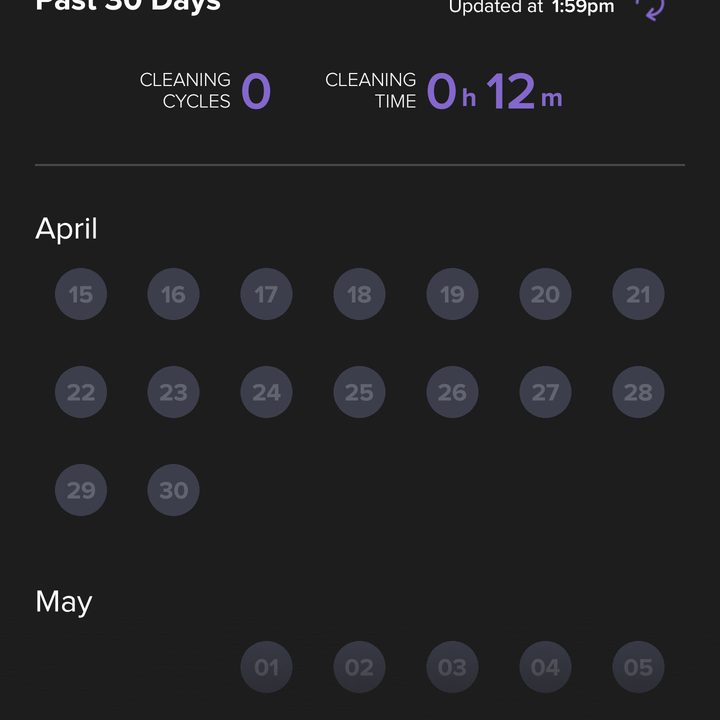Tap the Updated at 1:59pm text
This screenshot has width=720, height=720.
point(531,7)
